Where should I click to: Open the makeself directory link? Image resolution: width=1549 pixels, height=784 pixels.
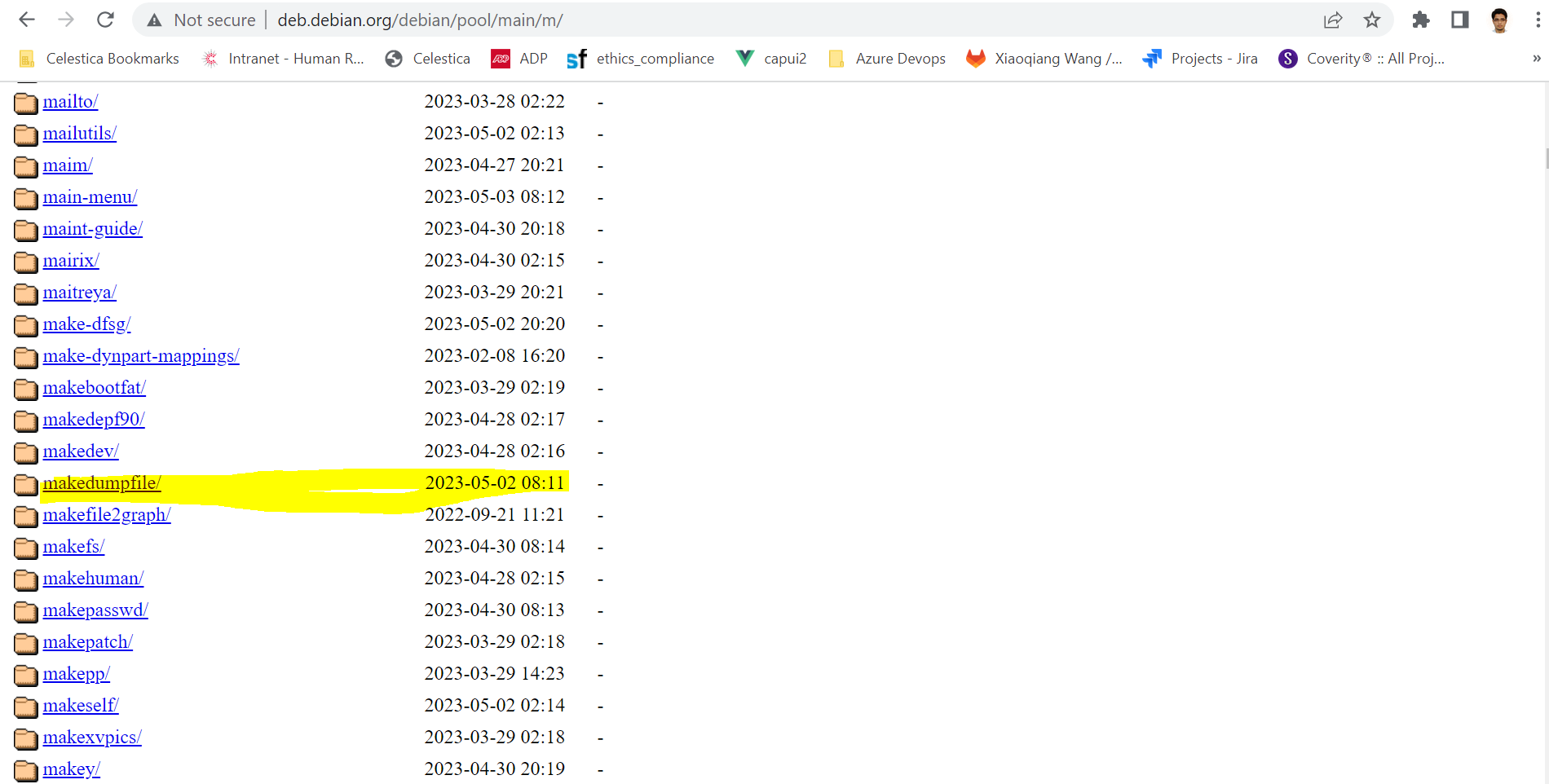pyautogui.click(x=80, y=705)
